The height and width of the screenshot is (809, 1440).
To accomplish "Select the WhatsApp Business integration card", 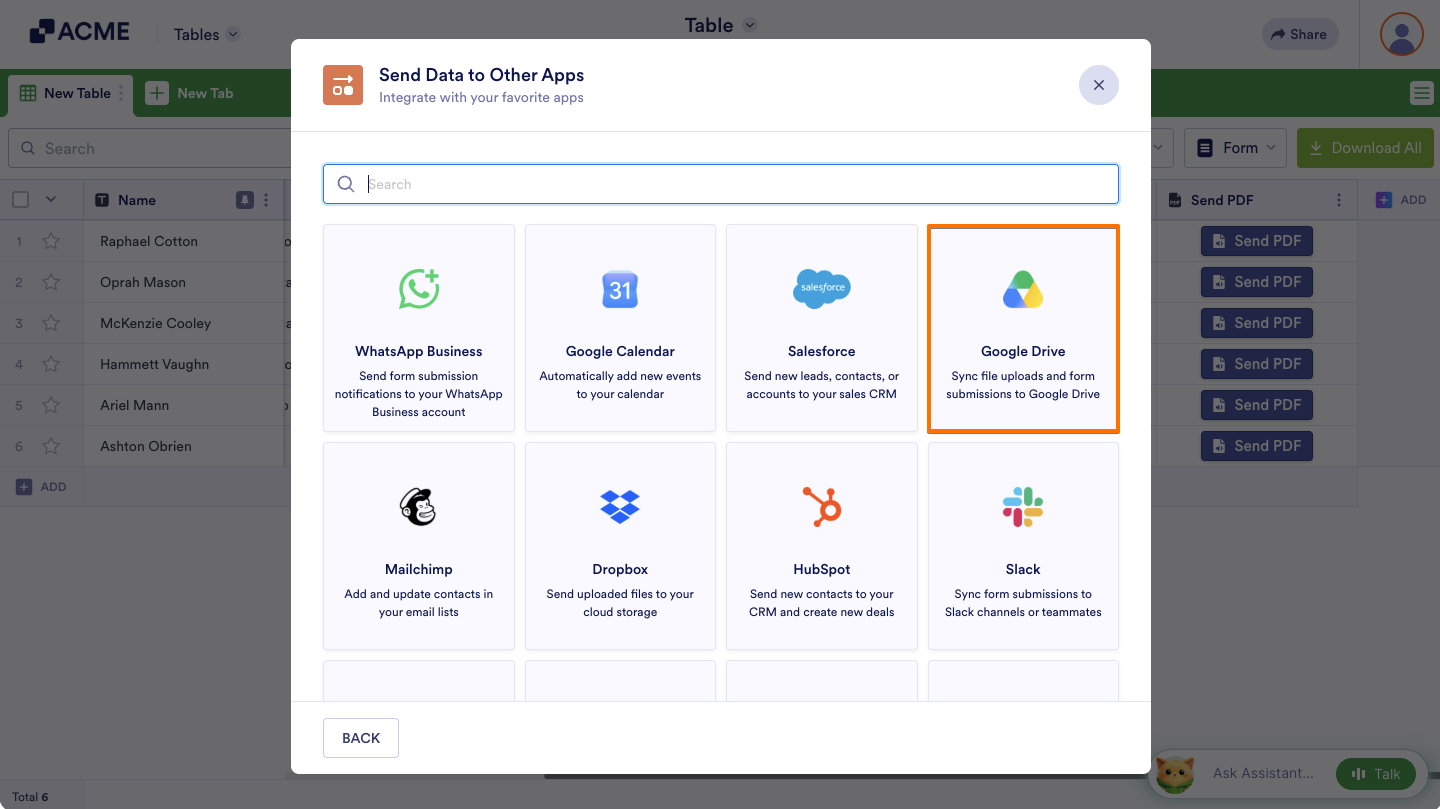I will (x=418, y=328).
